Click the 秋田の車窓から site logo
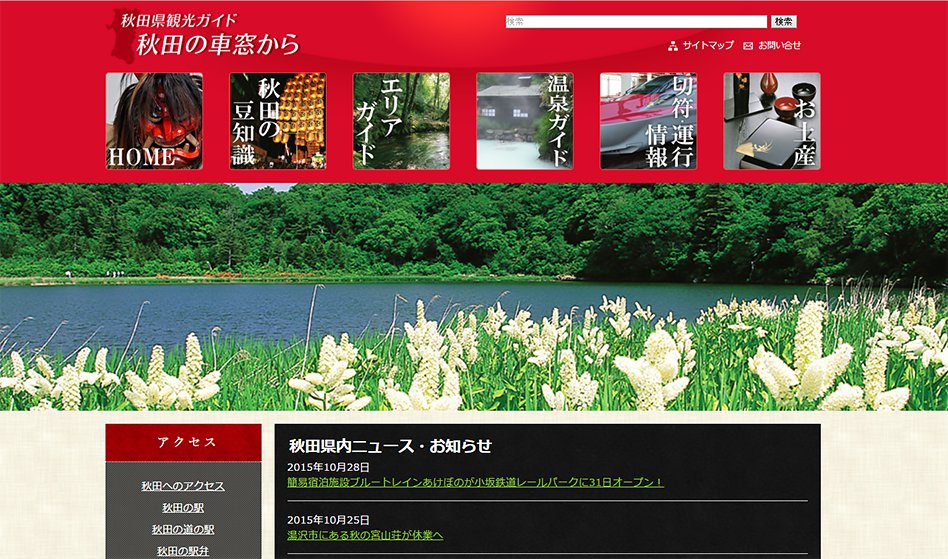Viewport: 948px width, 559px height. (x=208, y=36)
